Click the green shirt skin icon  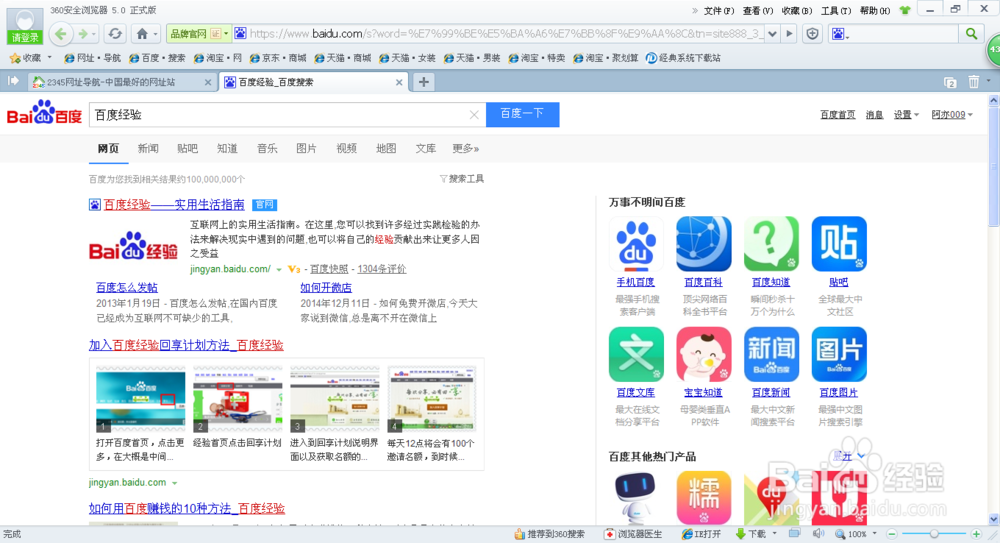coord(905,10)
